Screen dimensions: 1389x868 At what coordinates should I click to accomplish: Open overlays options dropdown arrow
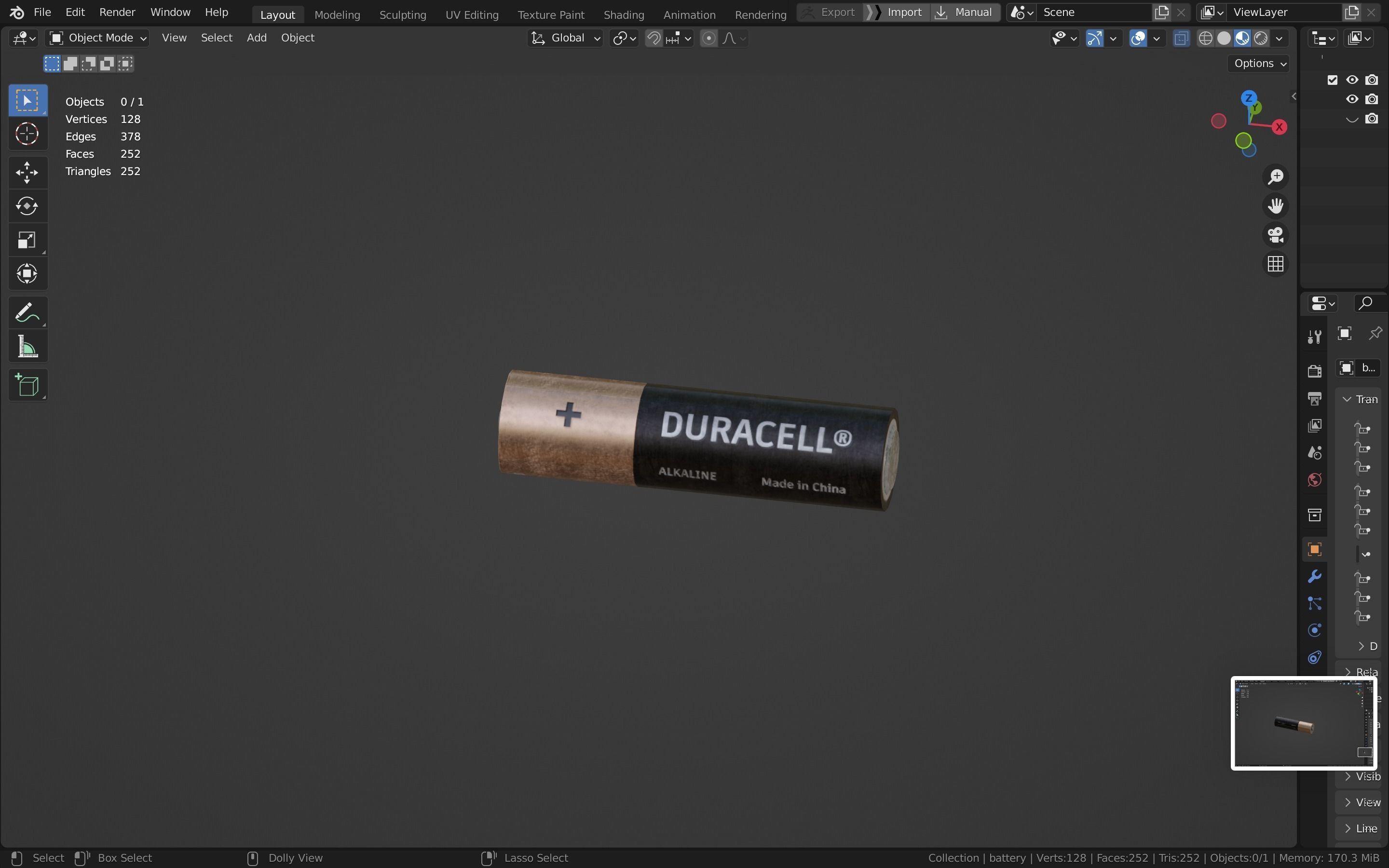[x=1157, y=38]
